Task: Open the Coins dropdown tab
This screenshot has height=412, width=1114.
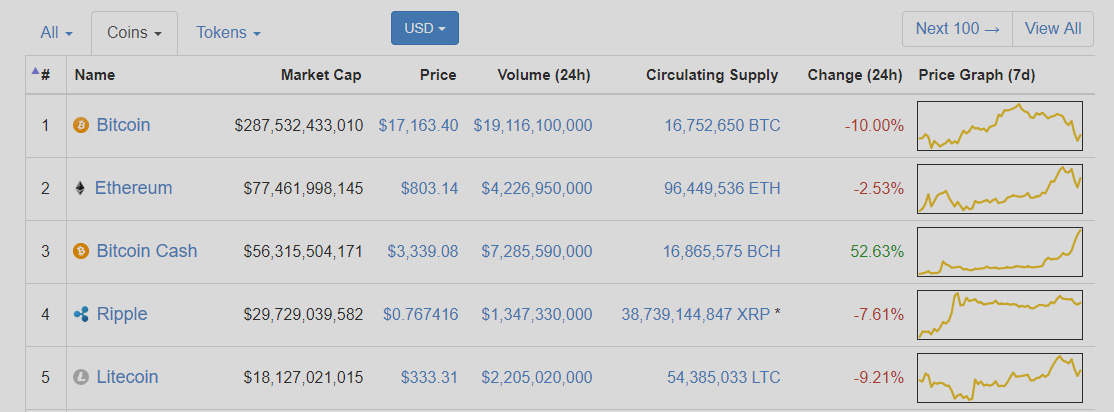Action: click(134, 33)
